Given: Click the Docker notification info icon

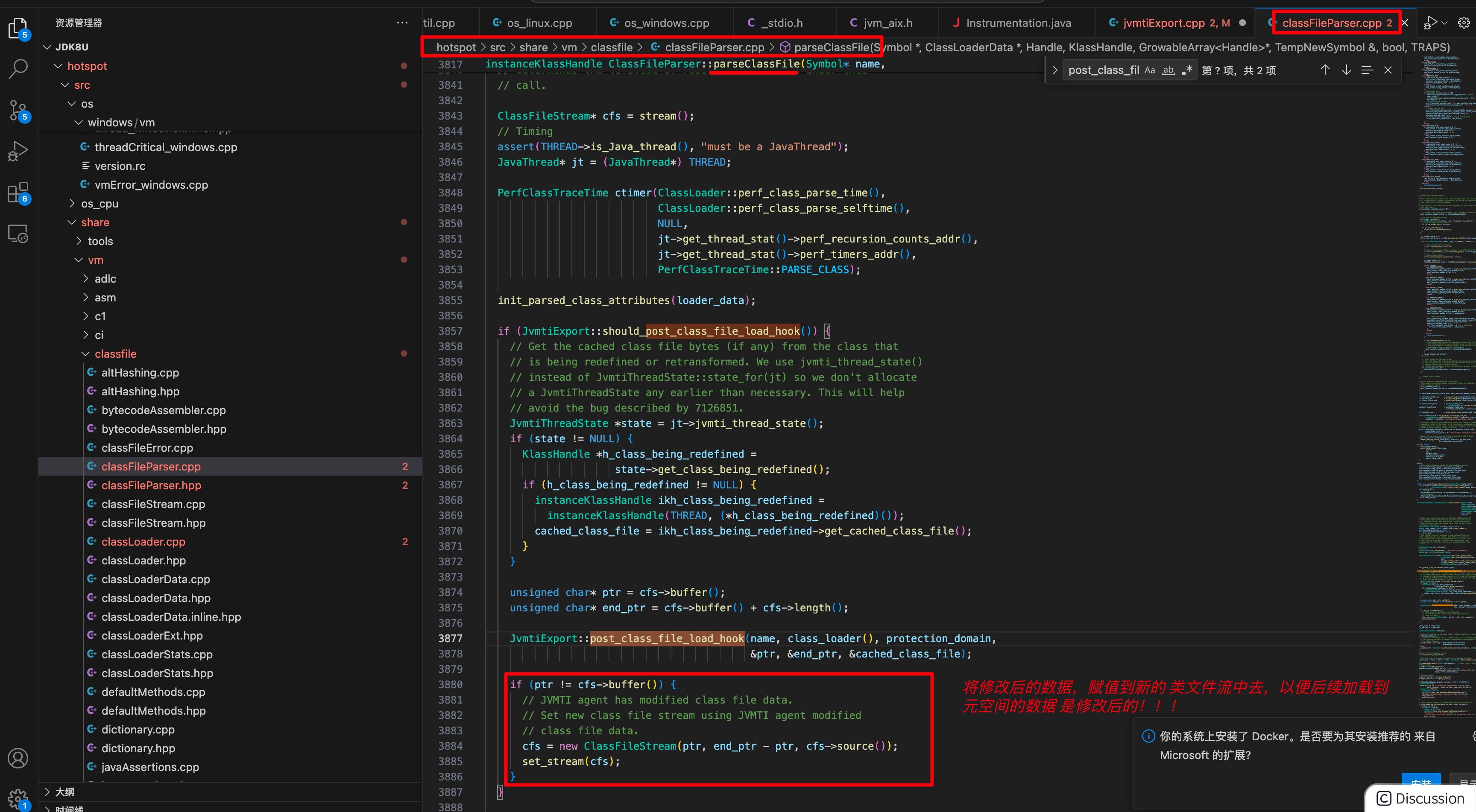Looking at the screenshot, I should coord(1148,736).
